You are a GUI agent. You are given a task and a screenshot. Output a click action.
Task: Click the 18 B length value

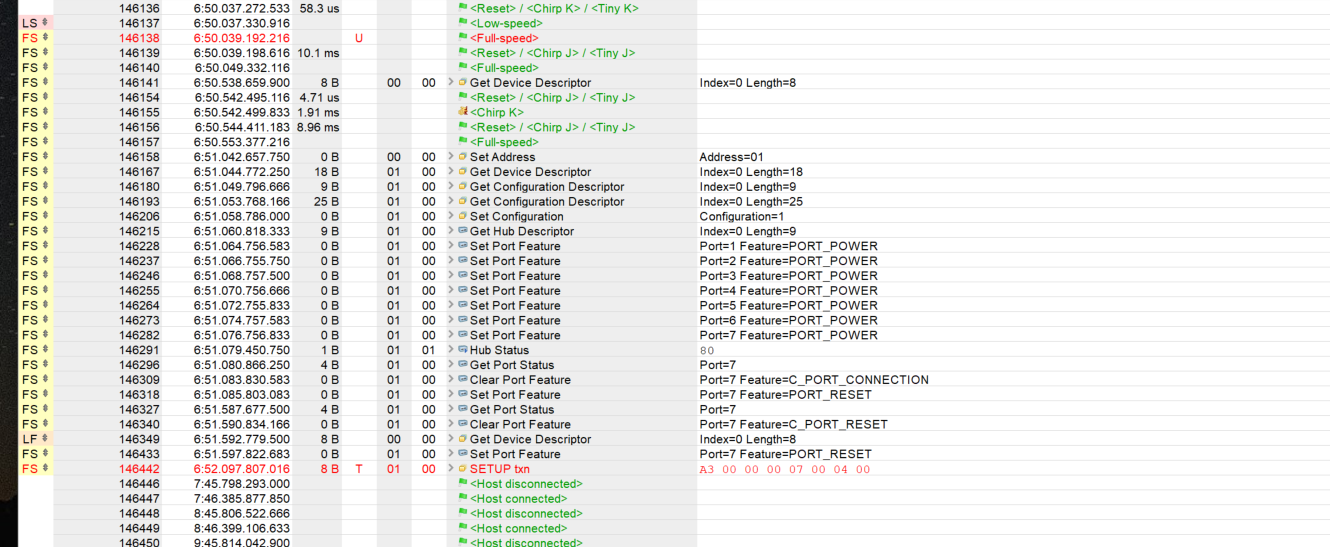click(x=327, y=172)
